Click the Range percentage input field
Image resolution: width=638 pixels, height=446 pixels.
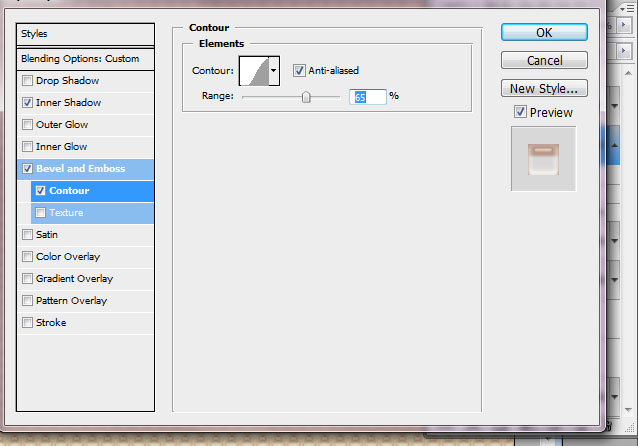click(x=367, y=97)
